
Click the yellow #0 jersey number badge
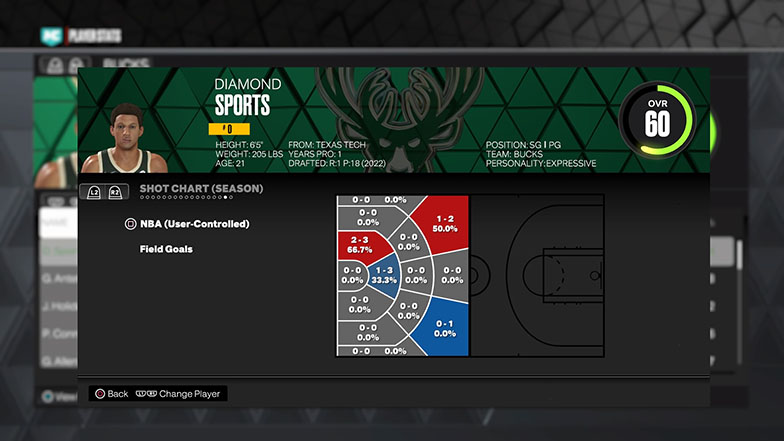click(x=229, y=129)
